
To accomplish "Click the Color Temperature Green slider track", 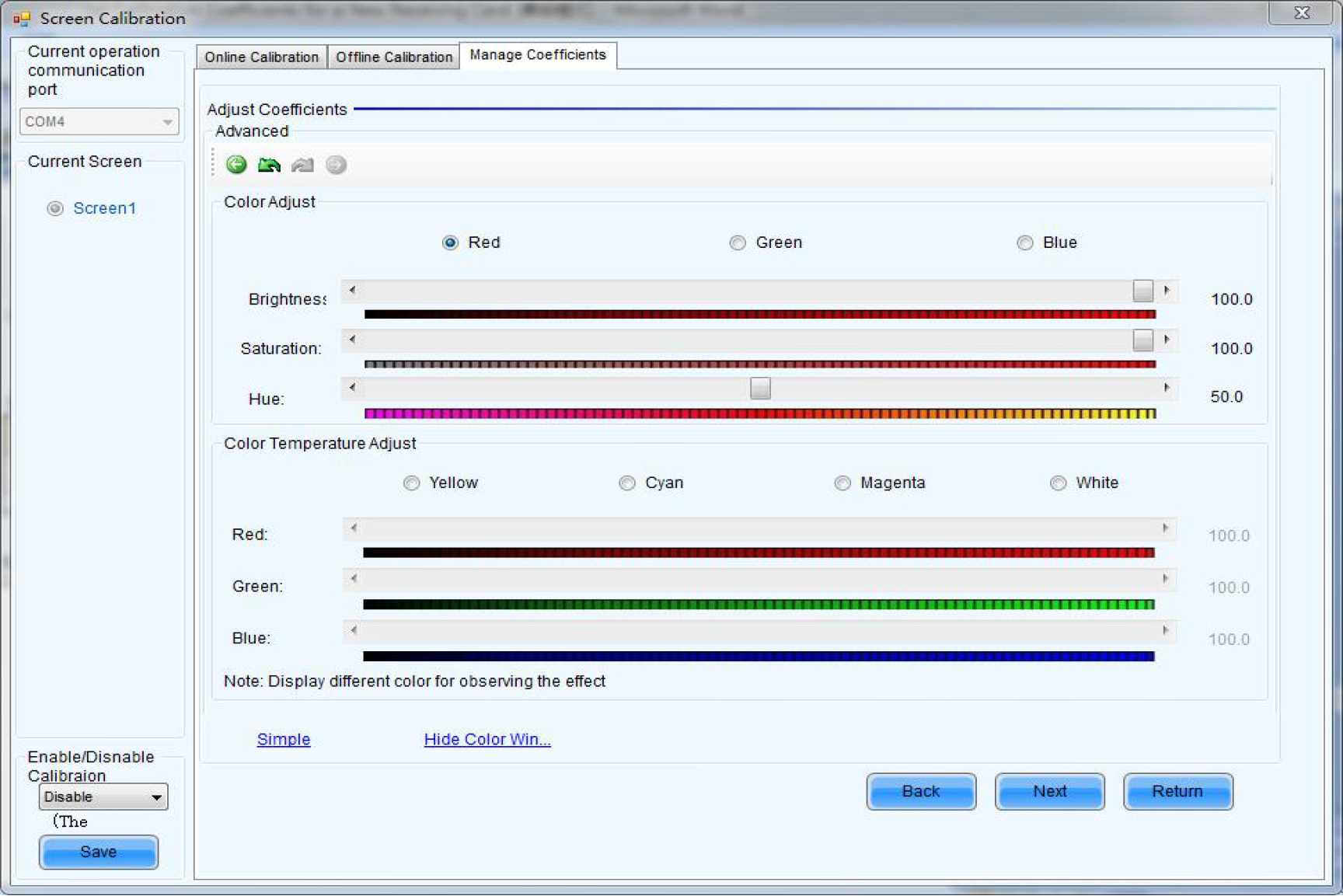I will coord(759,579).
